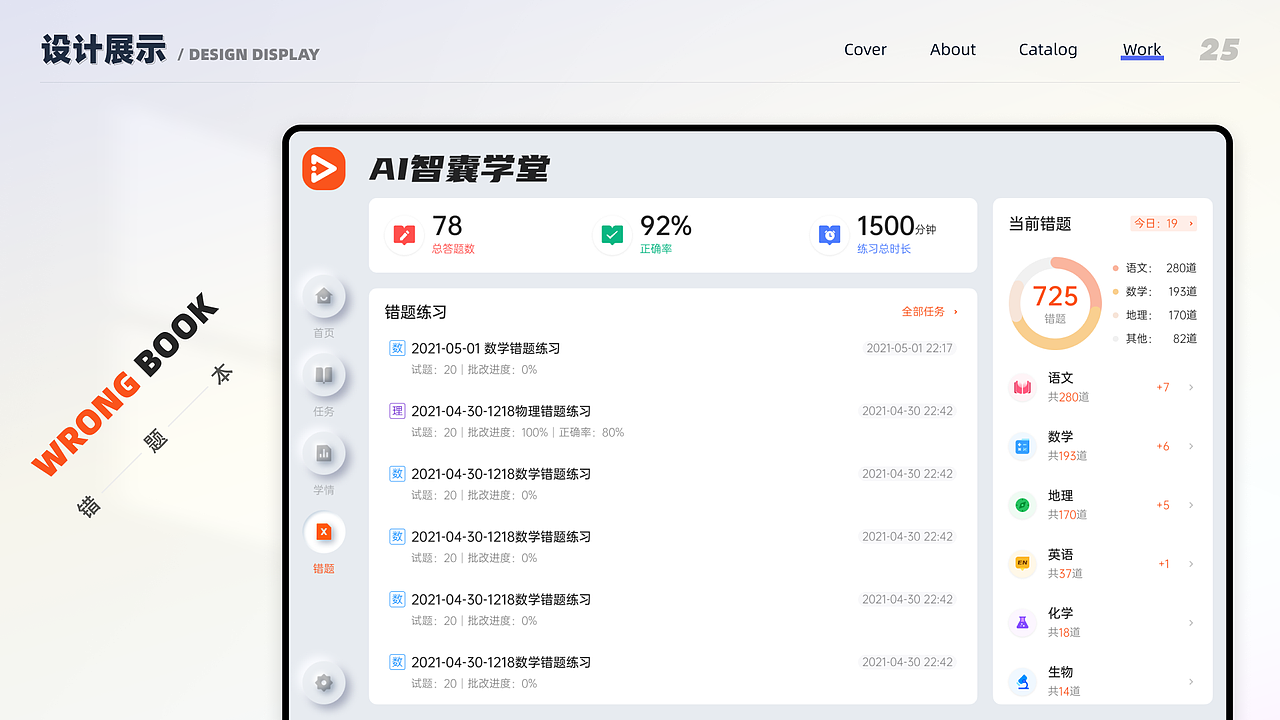Open the 生物 biology microscope icon

tap(1021, 681)
